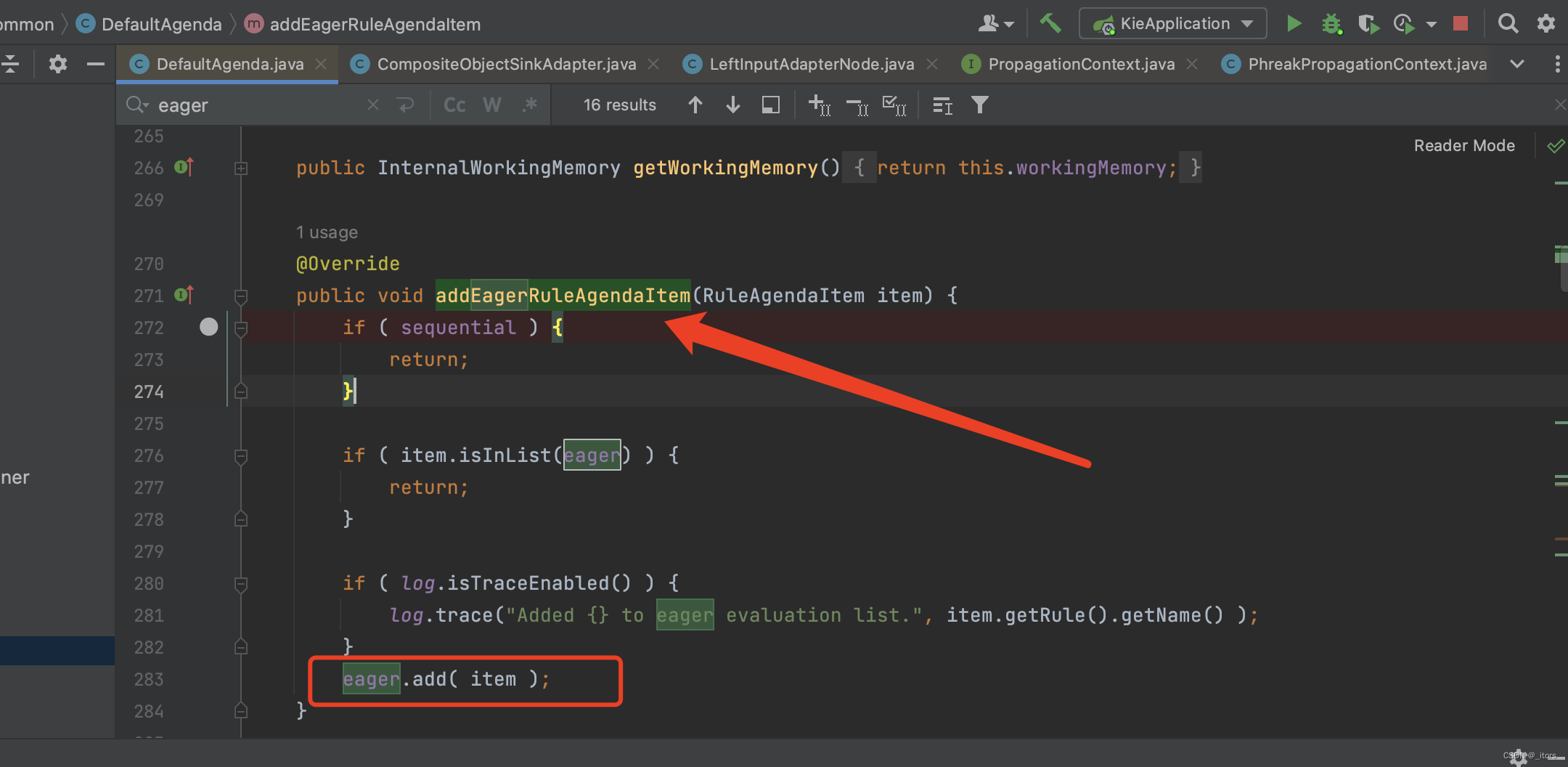Viewport: 1568px width, 767px height.
Task: Show hidden editor tabs chevron
Action: tap(1517, 64)
